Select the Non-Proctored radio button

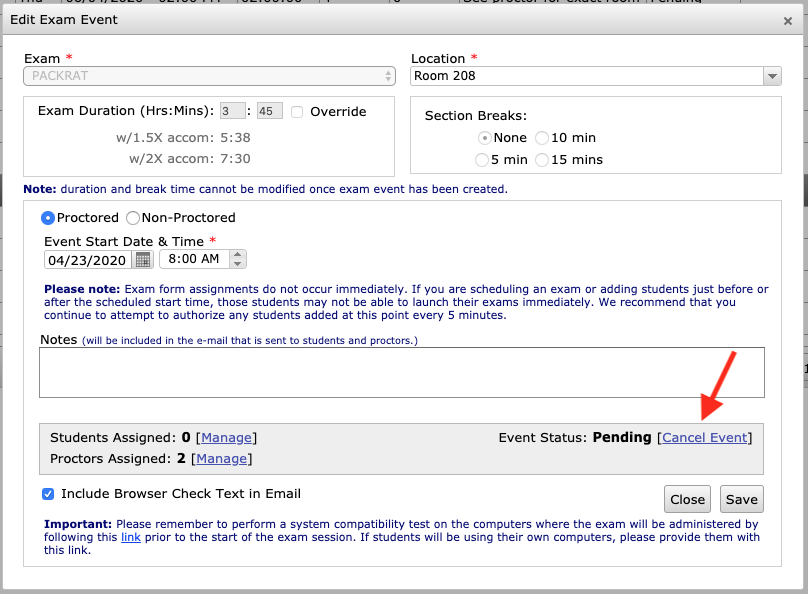pyautogui.click(x=133, y=218)
